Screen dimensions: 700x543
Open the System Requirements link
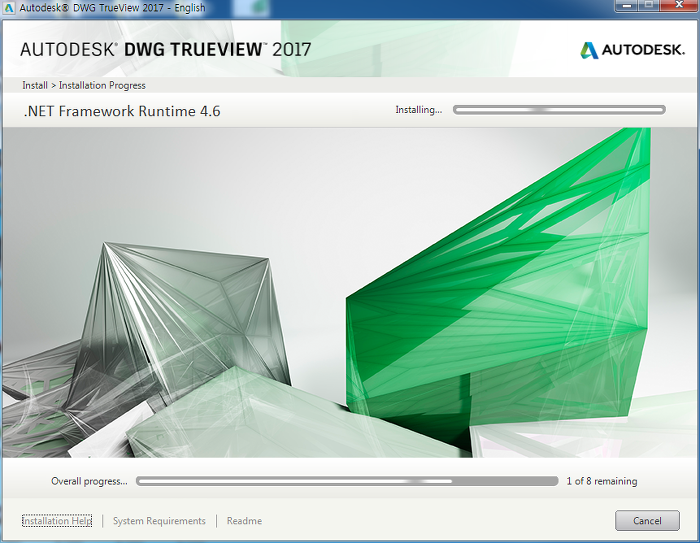(x=159, y=521)
